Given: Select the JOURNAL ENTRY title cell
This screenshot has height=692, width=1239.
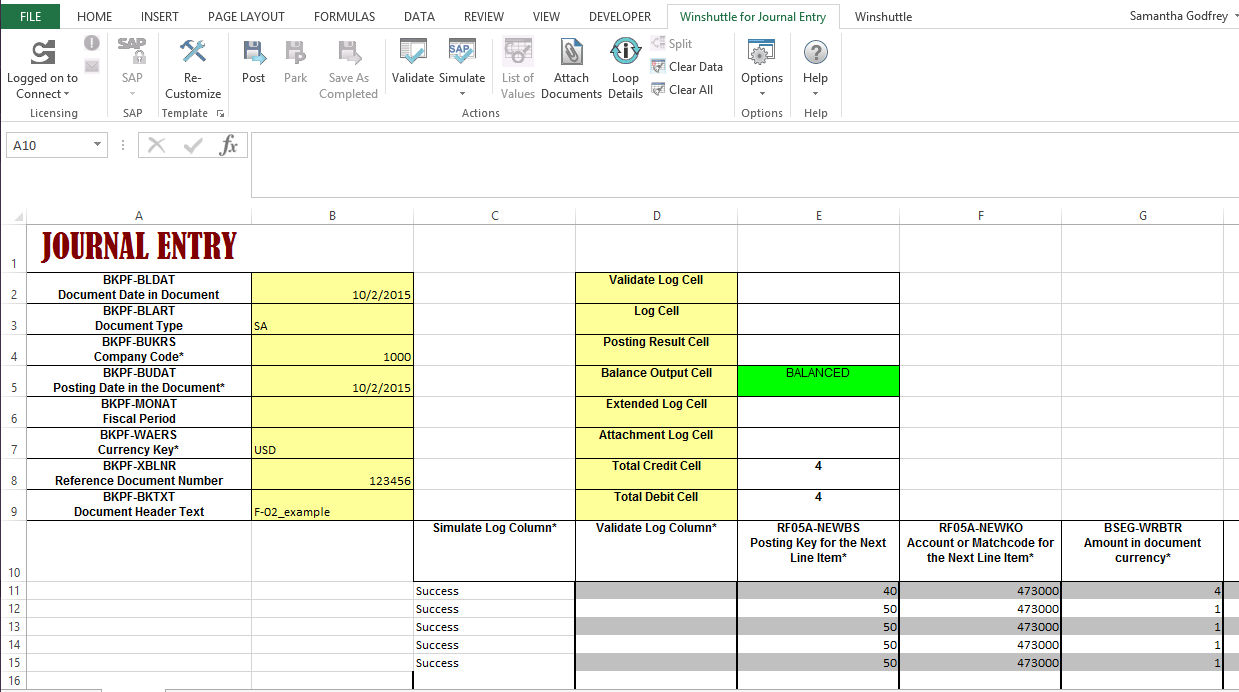Looking at the screenshot, I should coord(139,248).
